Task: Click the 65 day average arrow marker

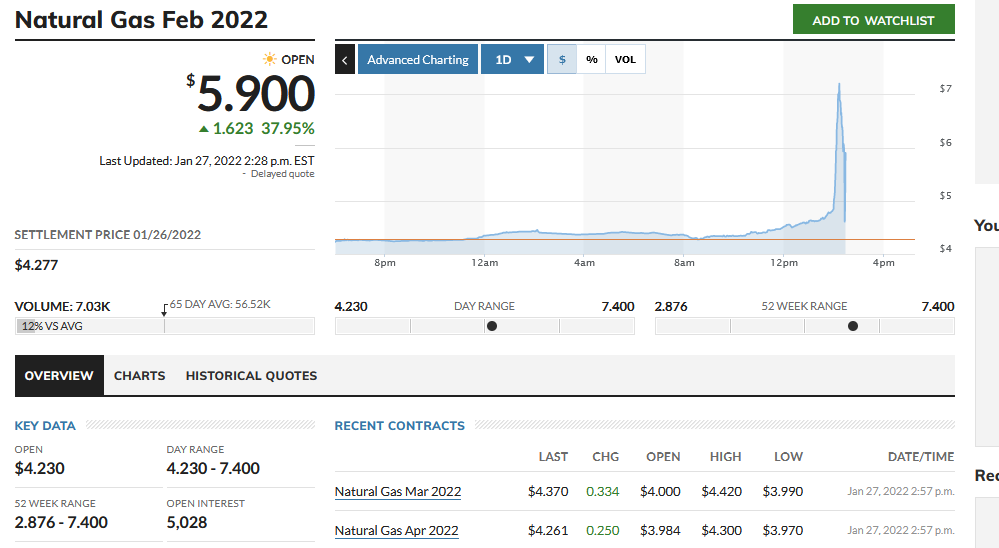Action: [x=164, y=310]
